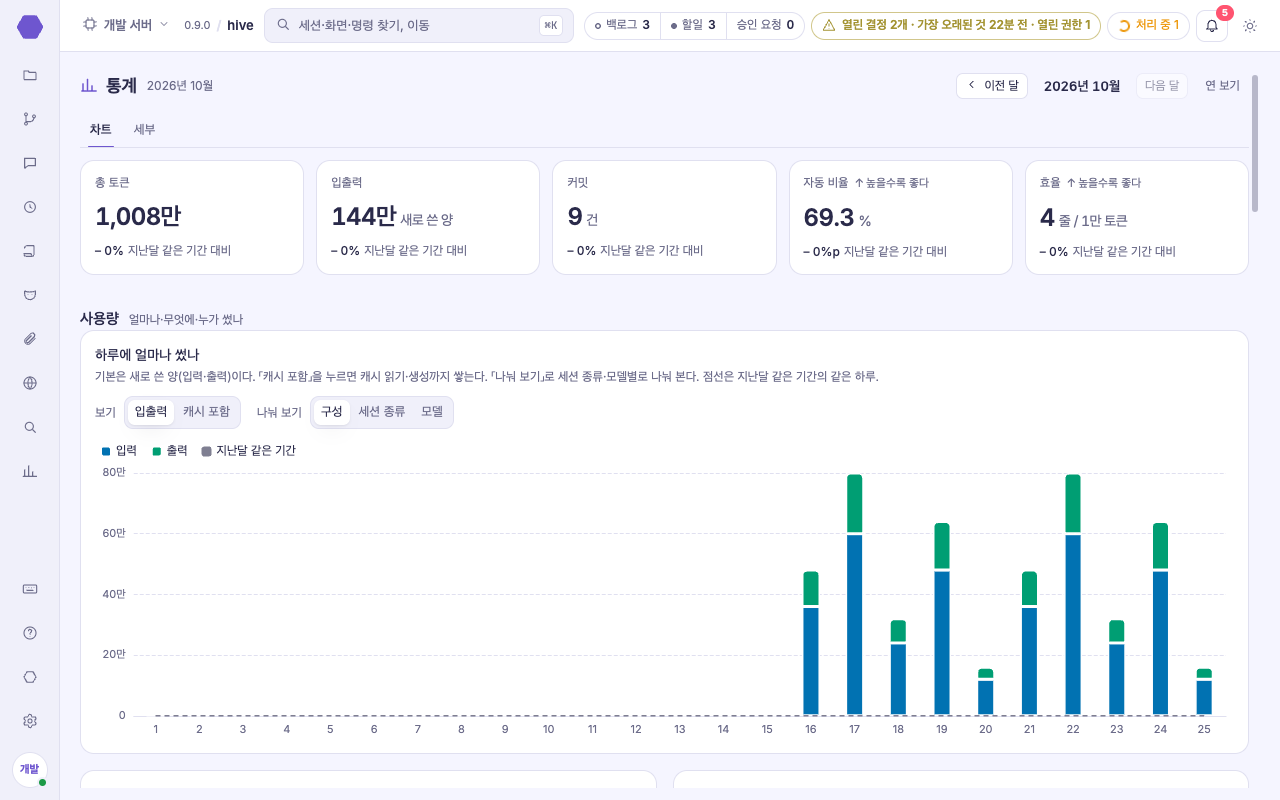Click the stacked bar for day 17

(855, 595)
